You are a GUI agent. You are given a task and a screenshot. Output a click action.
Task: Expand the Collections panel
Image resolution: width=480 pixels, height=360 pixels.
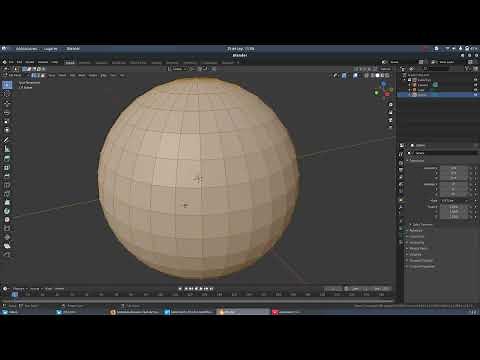click(416, 237)
